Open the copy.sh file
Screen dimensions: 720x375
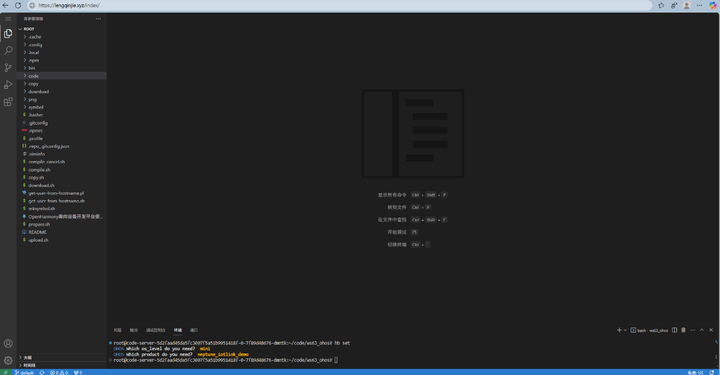click(62, 177)
